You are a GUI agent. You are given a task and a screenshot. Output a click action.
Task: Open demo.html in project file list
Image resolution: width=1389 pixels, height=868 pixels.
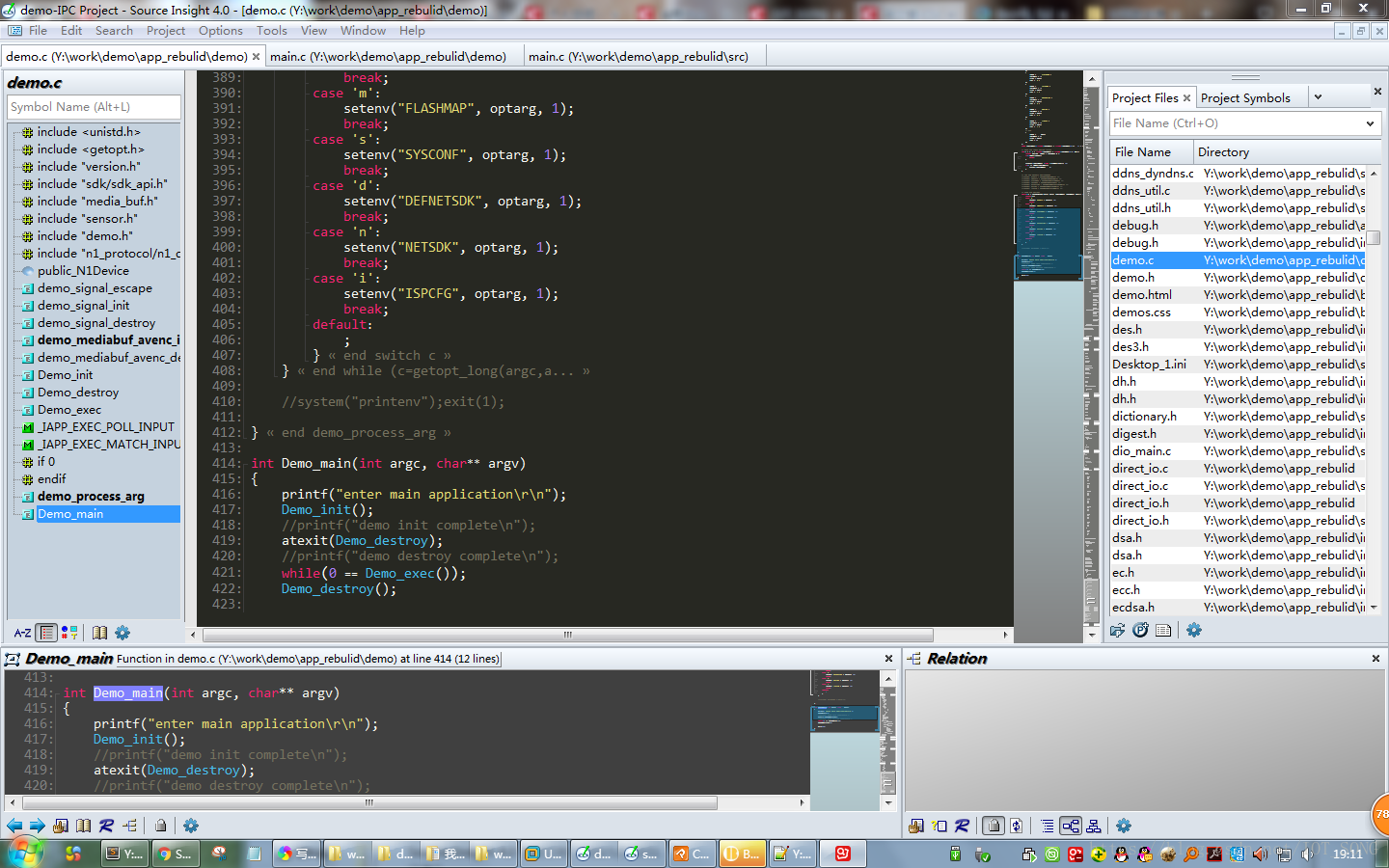[x=1142, y=295]
